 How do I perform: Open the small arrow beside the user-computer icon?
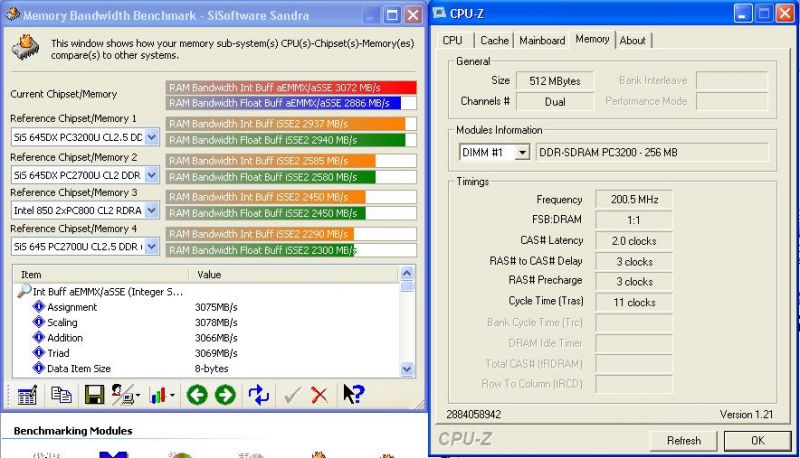pyautogui.click(x=138, y=395)
